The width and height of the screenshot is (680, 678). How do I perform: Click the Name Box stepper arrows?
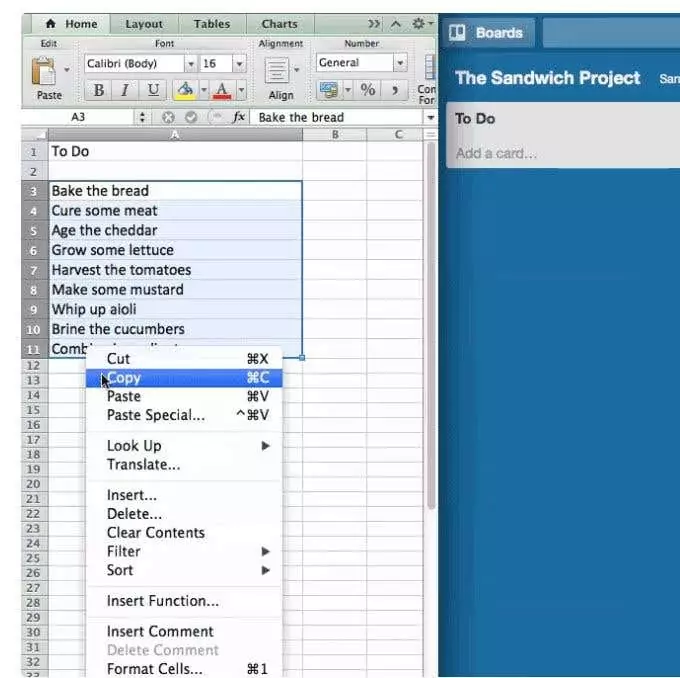(142, 117)
